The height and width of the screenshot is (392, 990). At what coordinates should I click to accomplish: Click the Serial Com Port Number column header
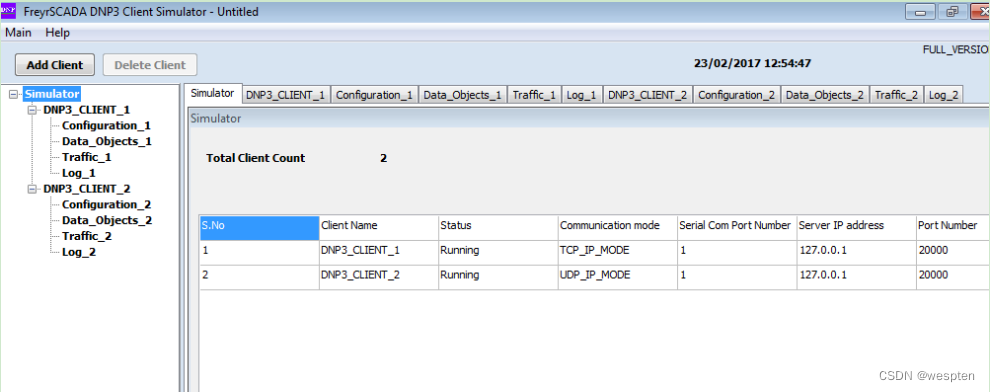(x=737, y=227)
